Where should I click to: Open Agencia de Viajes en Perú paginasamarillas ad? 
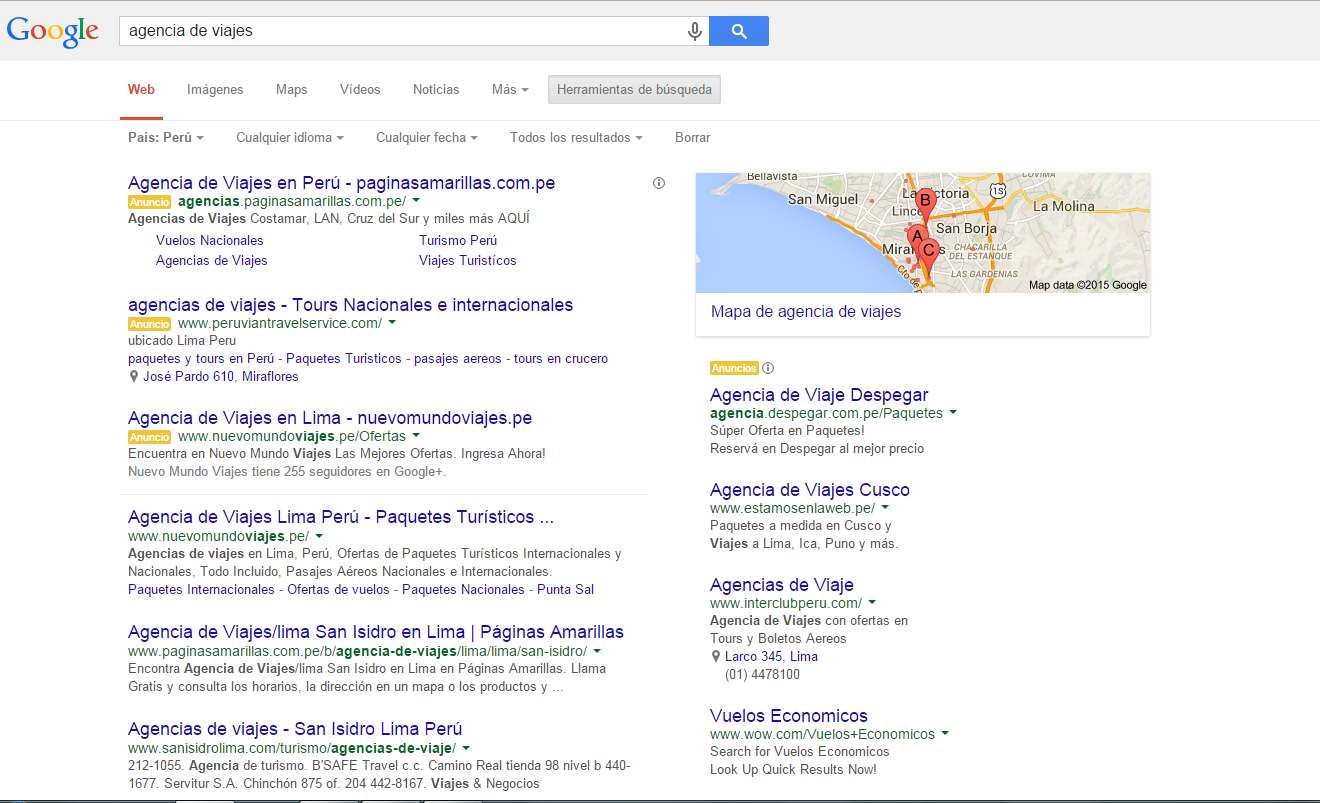coord(341,183)
